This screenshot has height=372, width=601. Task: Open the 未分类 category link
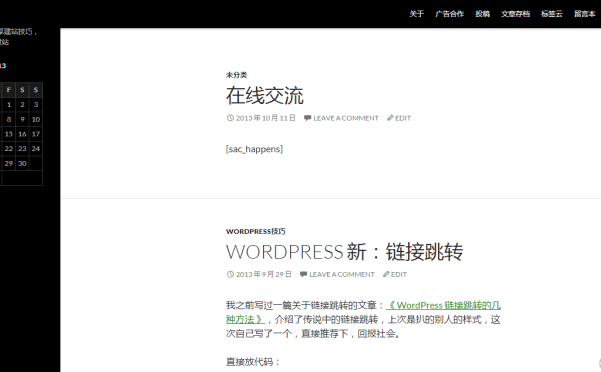tap(236, 75)
